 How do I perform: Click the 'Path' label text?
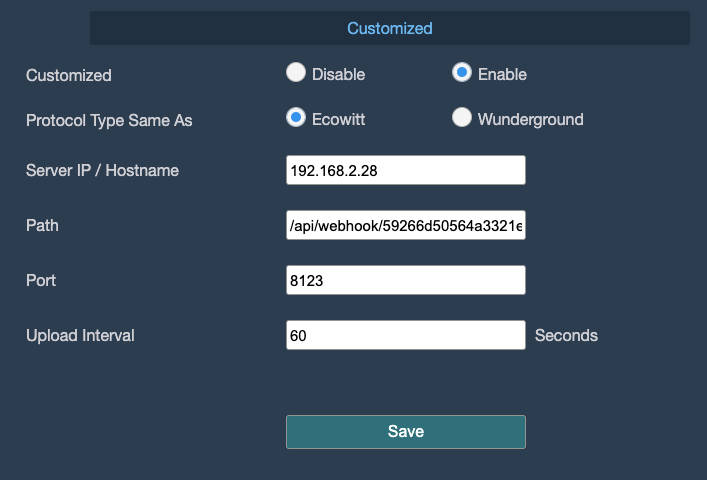42,226
